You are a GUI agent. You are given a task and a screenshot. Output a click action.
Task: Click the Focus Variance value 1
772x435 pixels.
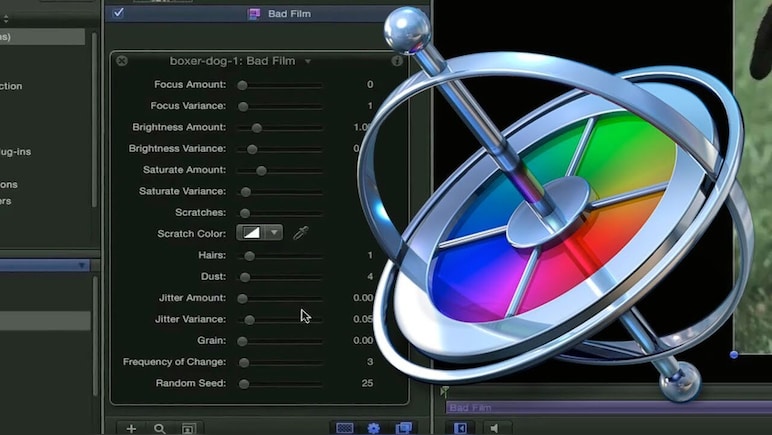point(370,106)
